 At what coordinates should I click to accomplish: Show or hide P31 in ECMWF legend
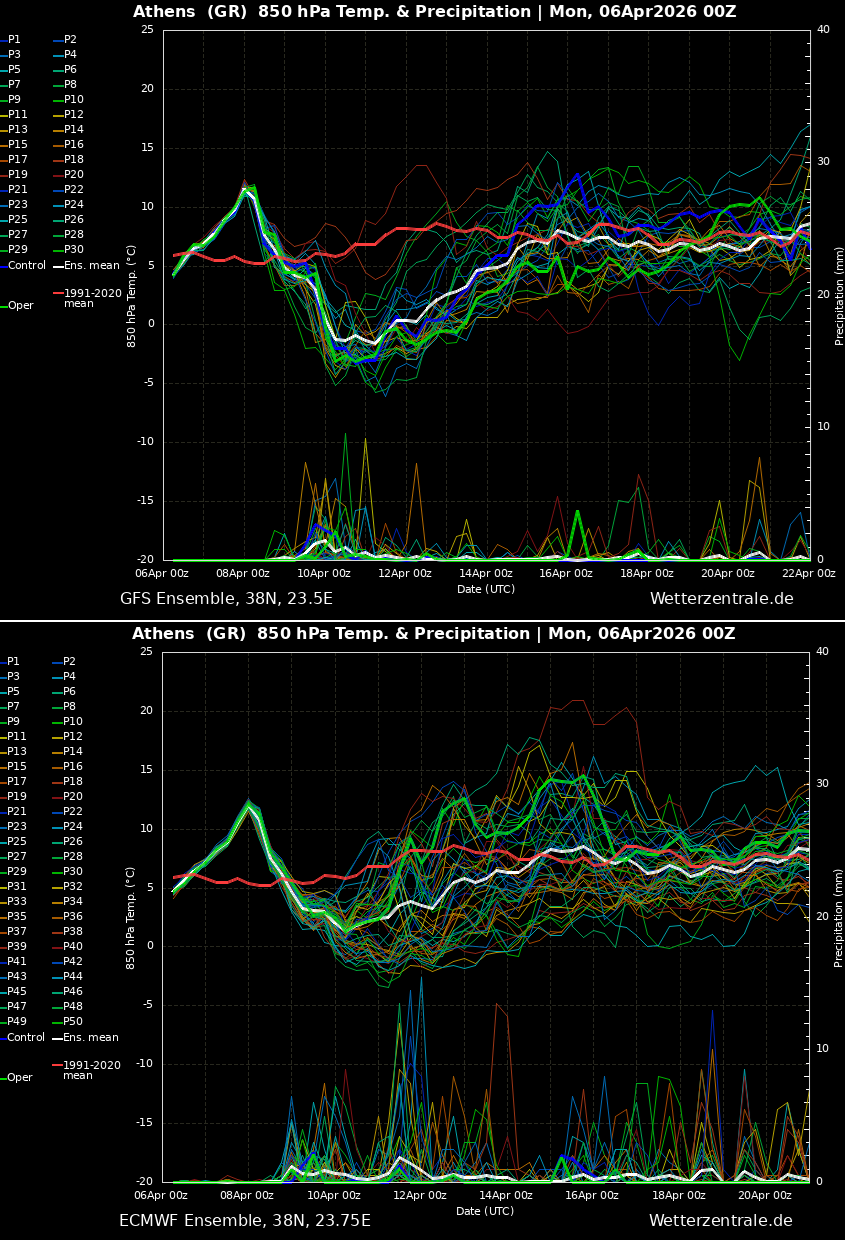(18, 887)
